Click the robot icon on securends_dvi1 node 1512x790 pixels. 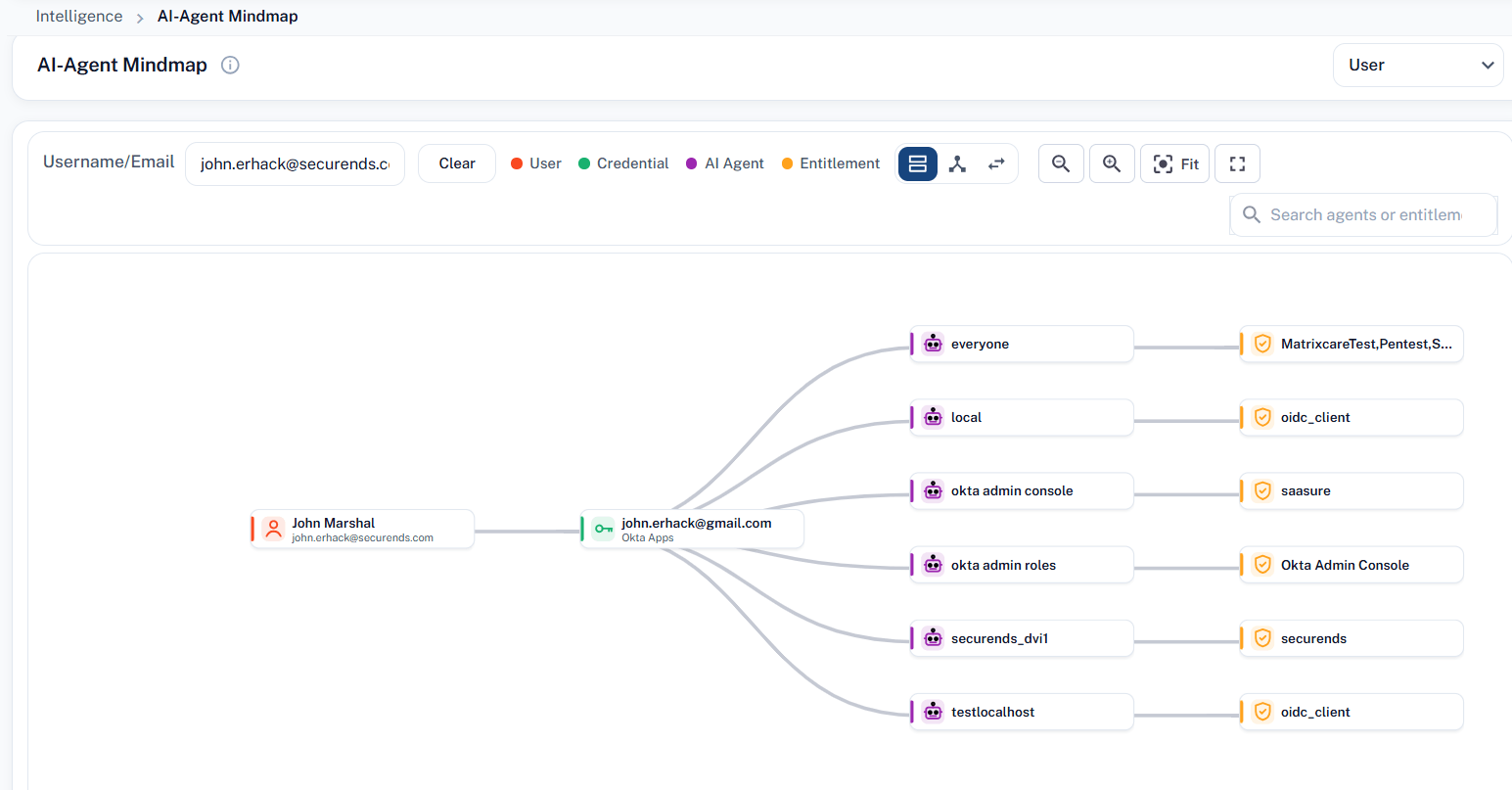(933, 638)
